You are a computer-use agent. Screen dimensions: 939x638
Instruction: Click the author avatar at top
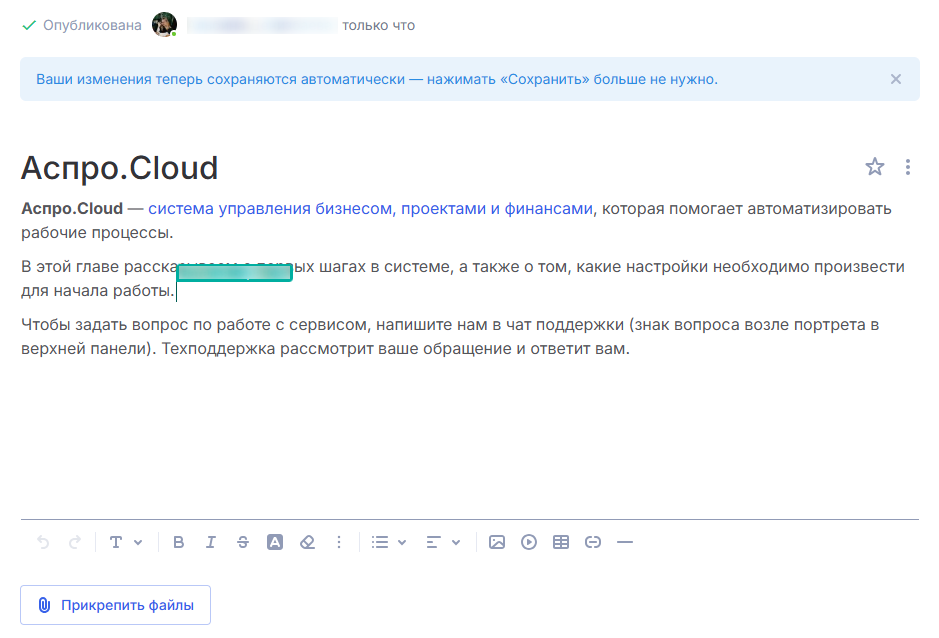click(164, 25)
